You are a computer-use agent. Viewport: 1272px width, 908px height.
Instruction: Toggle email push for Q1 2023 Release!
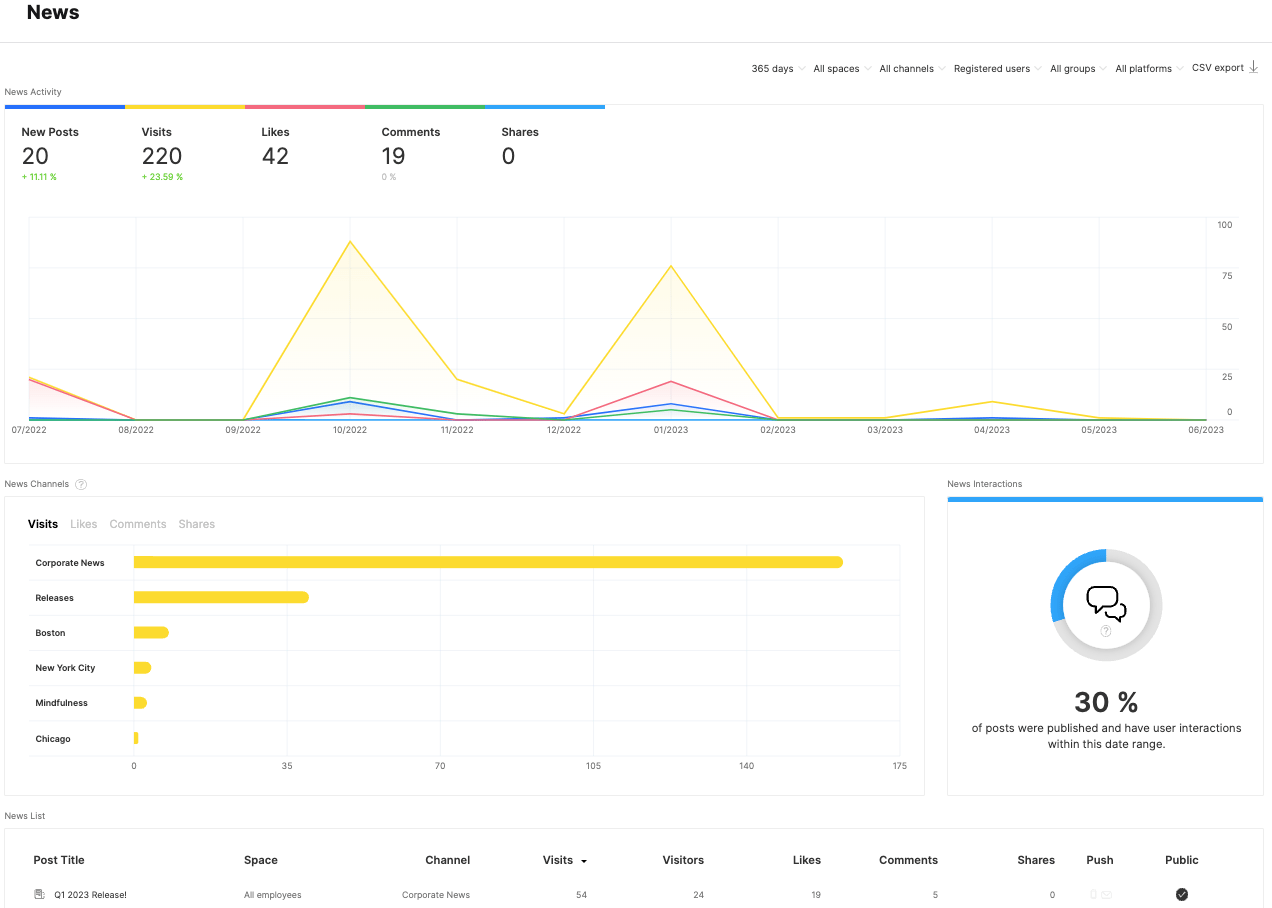pyautogui.click(x=1106, y=893)
